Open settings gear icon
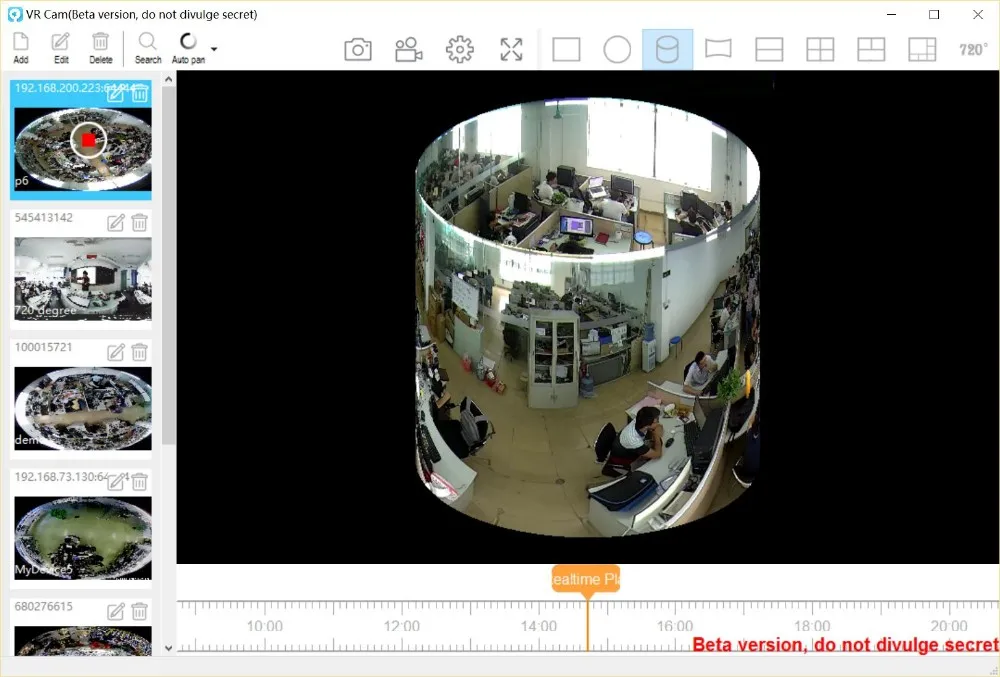The height and width of the screenshot is (677, 1000). click(x=460, y=49)
